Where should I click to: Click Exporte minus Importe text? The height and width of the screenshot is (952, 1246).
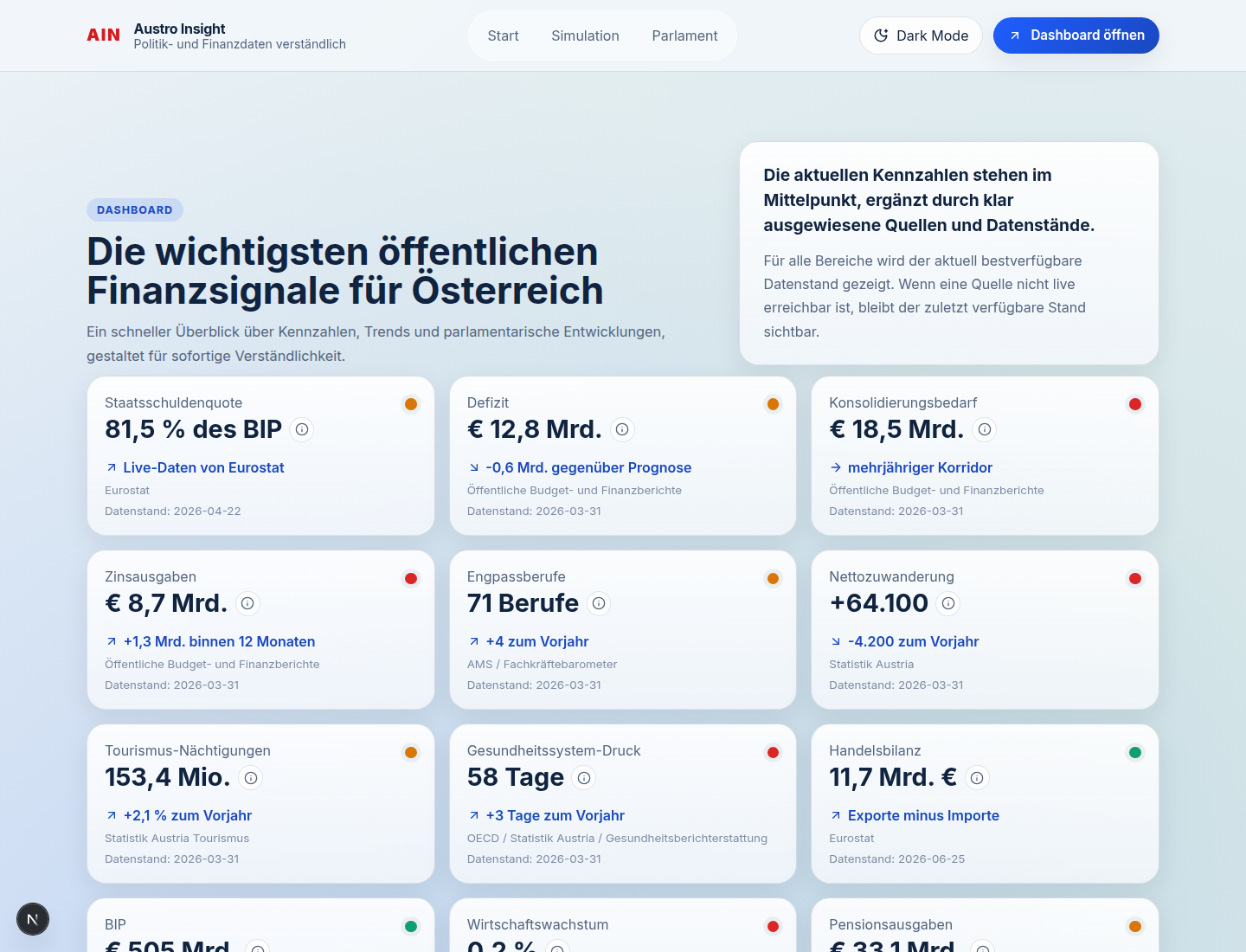coord(923,815)
